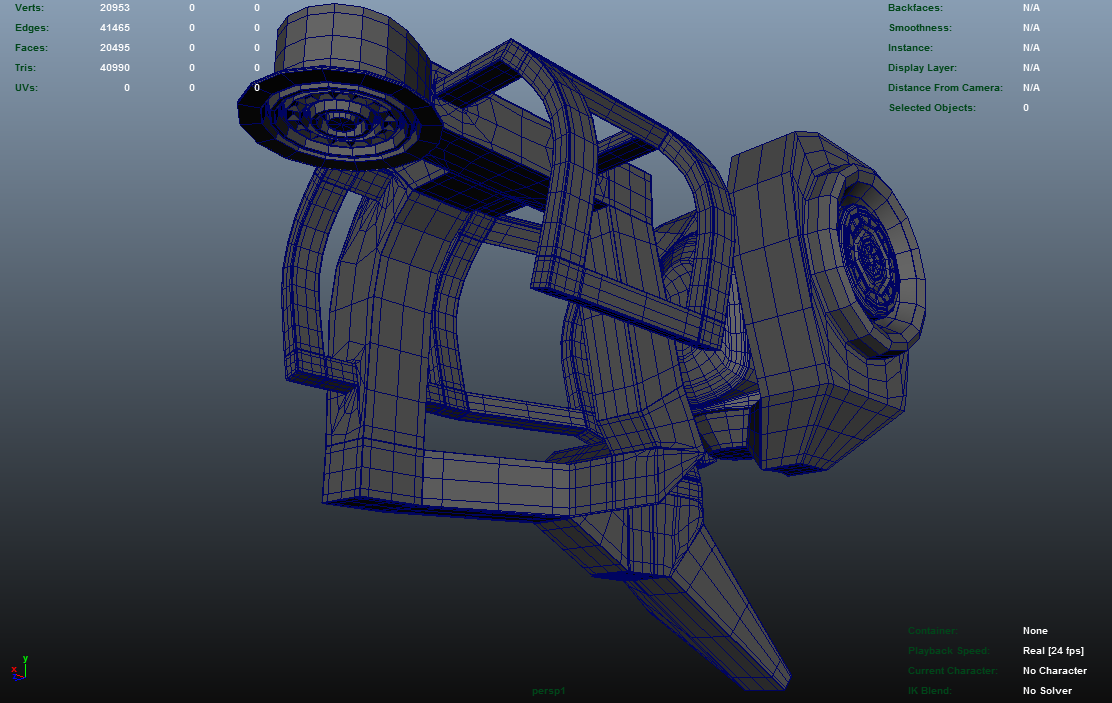Click the Instance: label
The height and width of the screenshot is (703, 1112).
click(x=911, y=48)
